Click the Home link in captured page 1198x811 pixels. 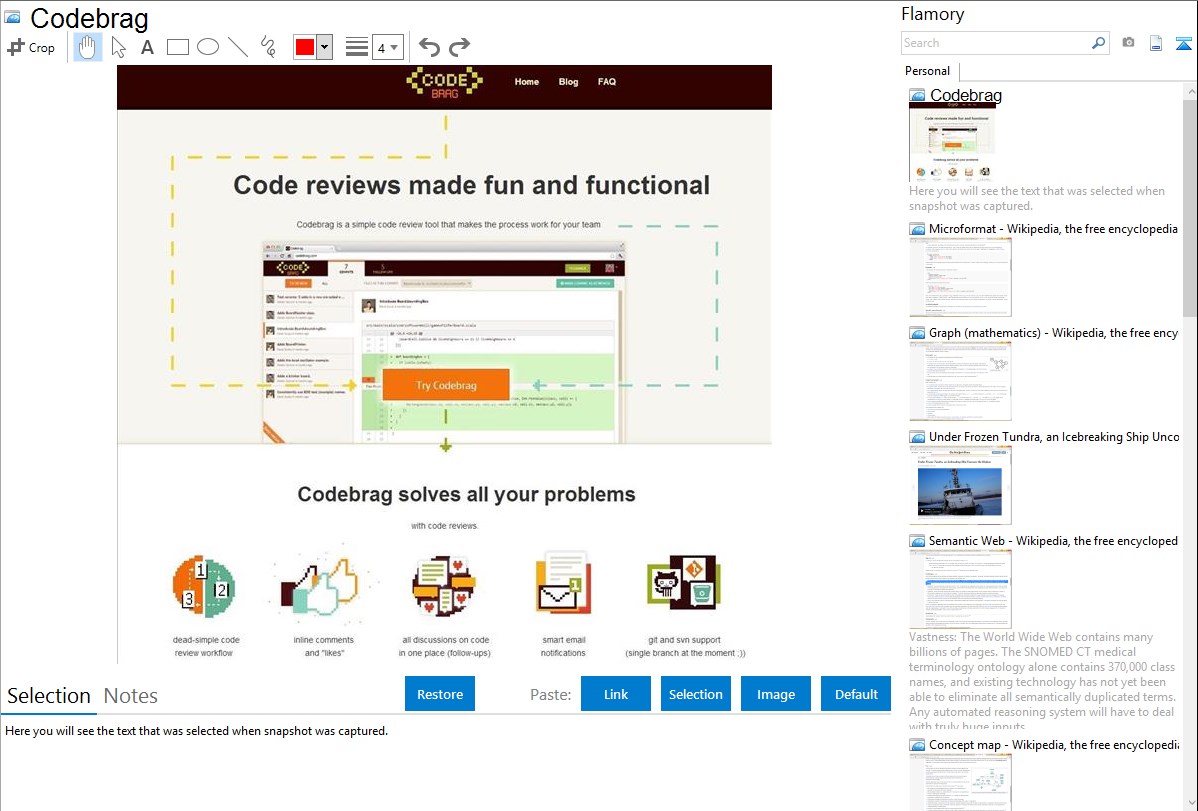coord(526,82)
